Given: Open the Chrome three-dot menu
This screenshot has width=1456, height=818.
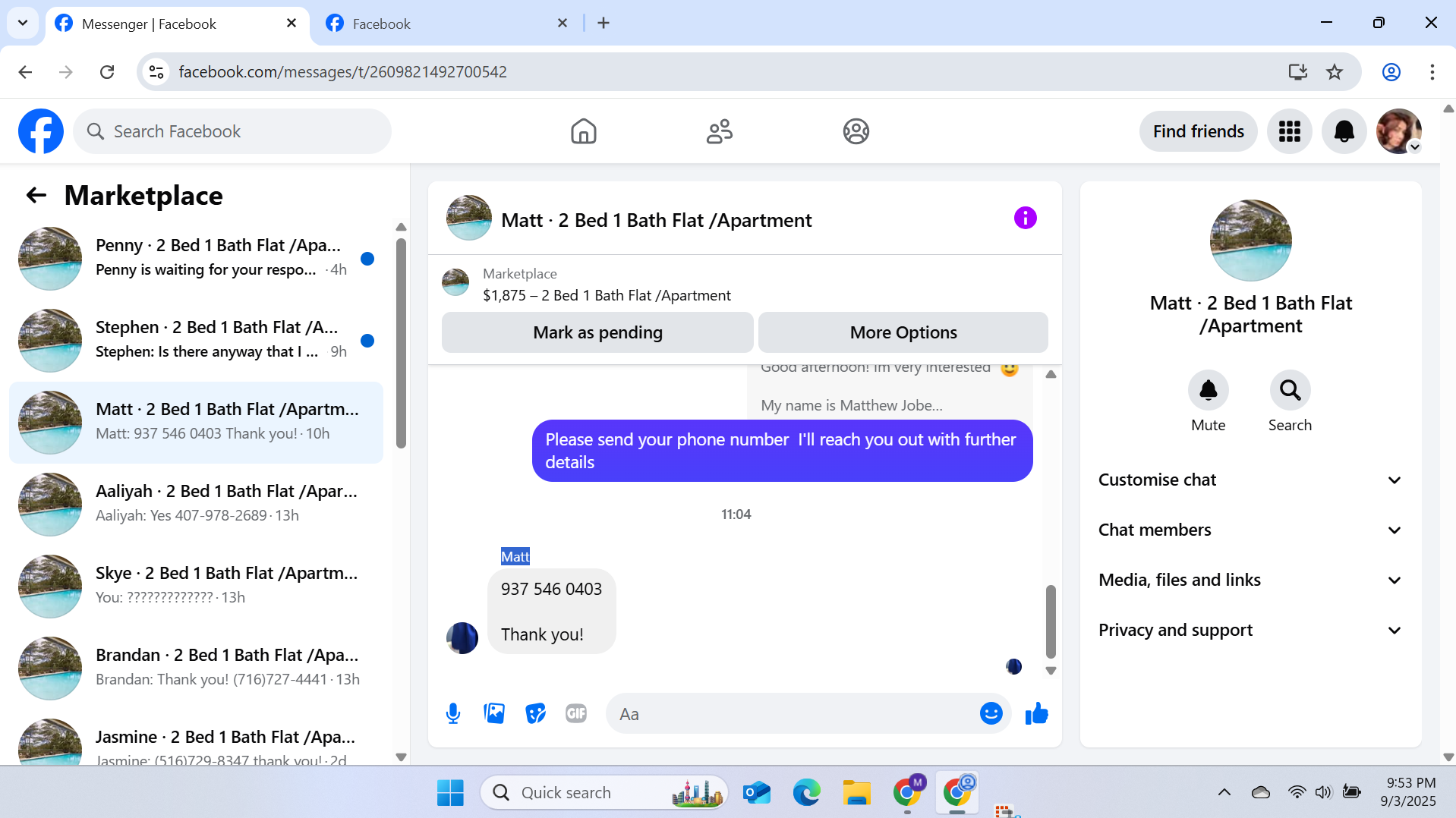Looking at the screenshot, I should [1432, 72].
